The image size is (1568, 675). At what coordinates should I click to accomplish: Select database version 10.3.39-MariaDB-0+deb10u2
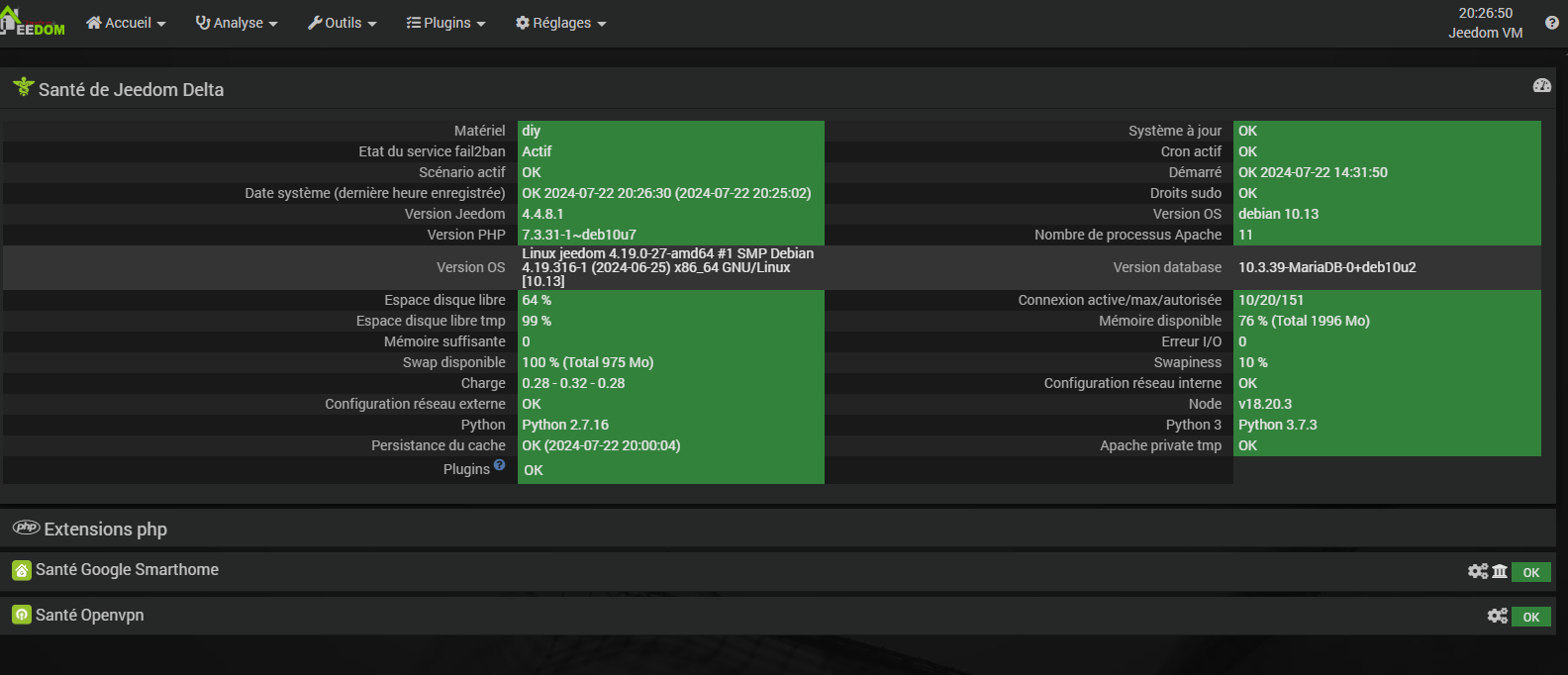pos(1327,267)
